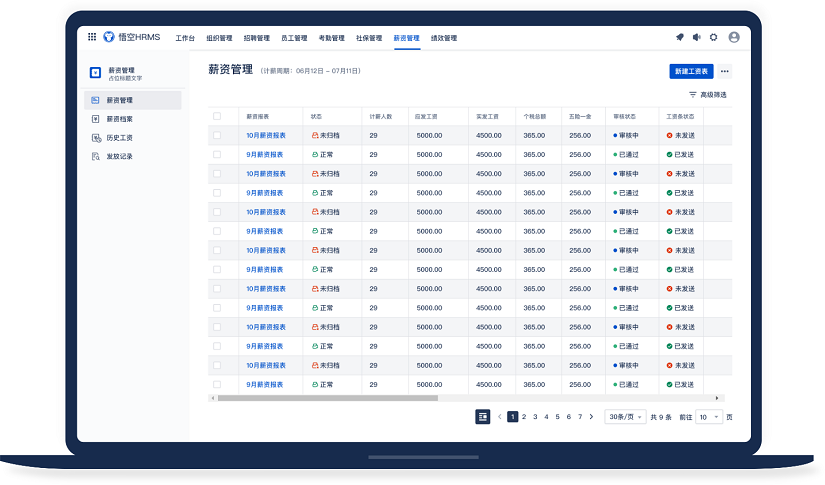The image size is (825, 485).
Task: Open the user profile avatar
Action: point(734,37)
